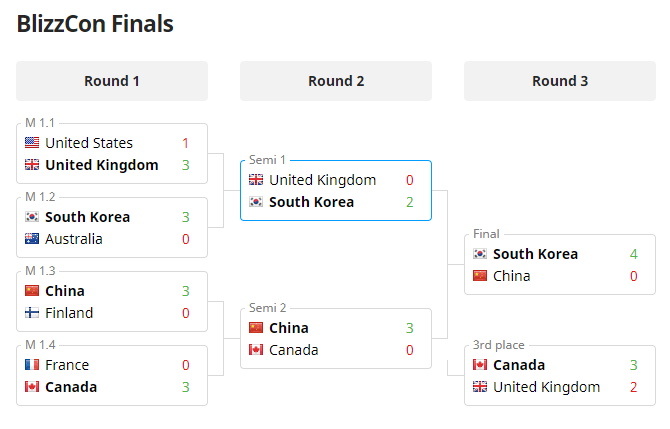
Task: Click the France flag icon in M 1.4
Action: [32, 365]
